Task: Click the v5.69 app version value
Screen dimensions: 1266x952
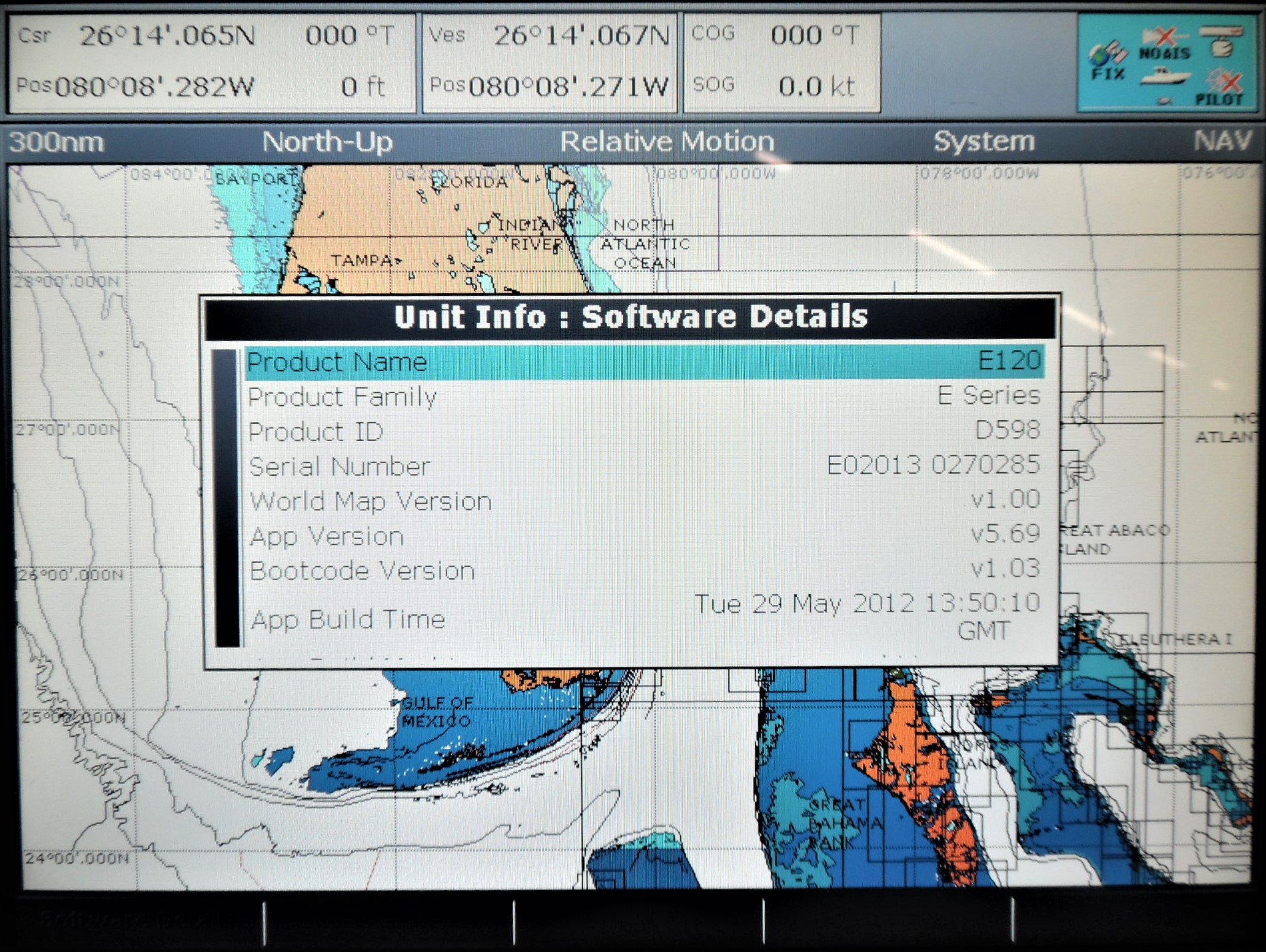Action: [1005, 533]
